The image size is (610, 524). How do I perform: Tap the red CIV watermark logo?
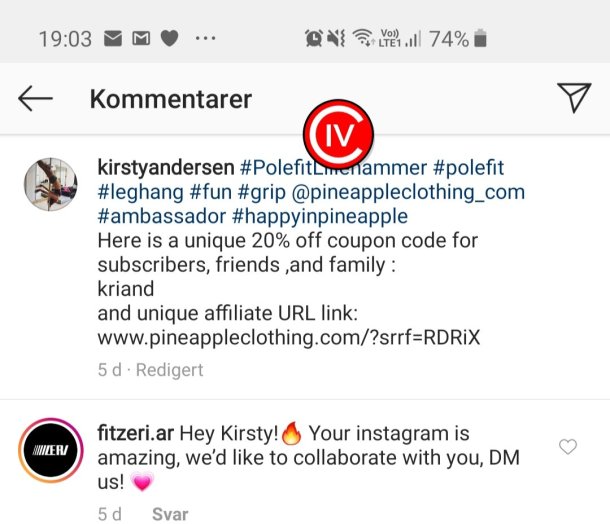coord(338,134)
